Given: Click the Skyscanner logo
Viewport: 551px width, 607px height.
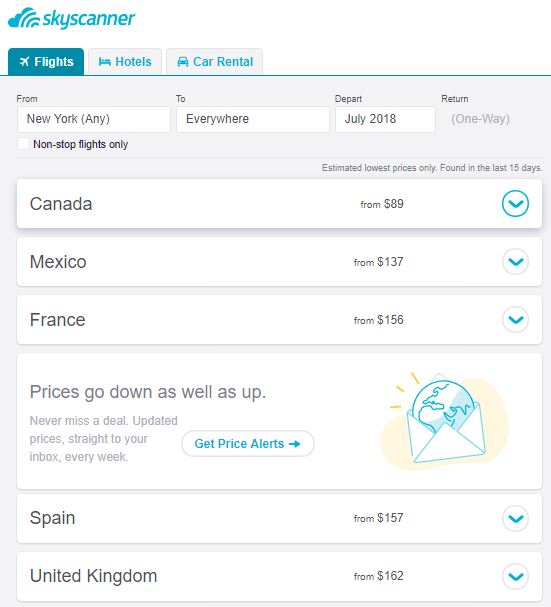Looking at the screenshot, I should click(x=72, y=18).
